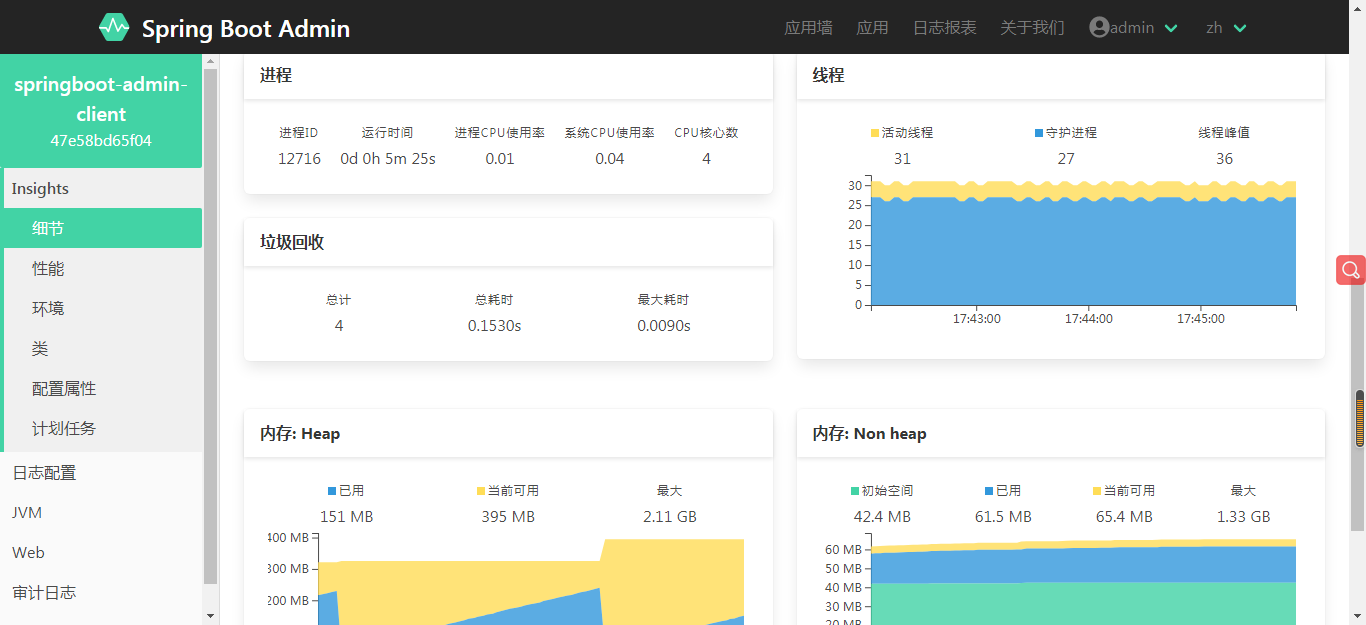Click the Heap 已用 value 151 MB
The height and width of the screenshot is (625, 1366).
[346, 516]
